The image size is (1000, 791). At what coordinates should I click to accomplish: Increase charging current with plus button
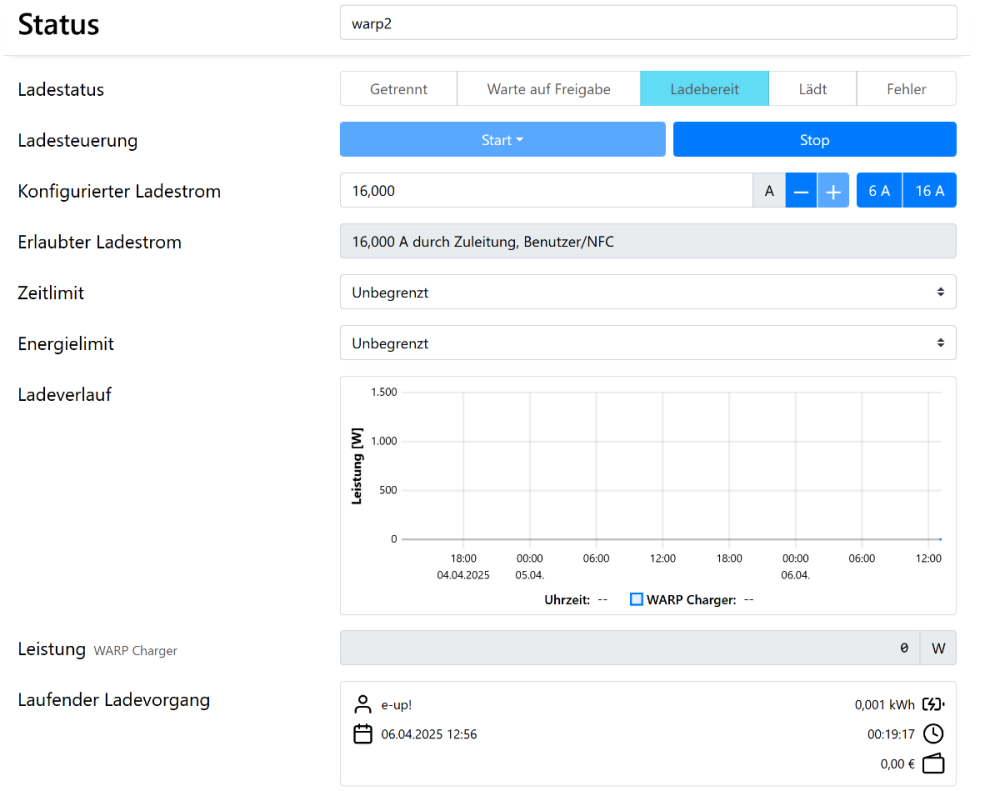833,191
